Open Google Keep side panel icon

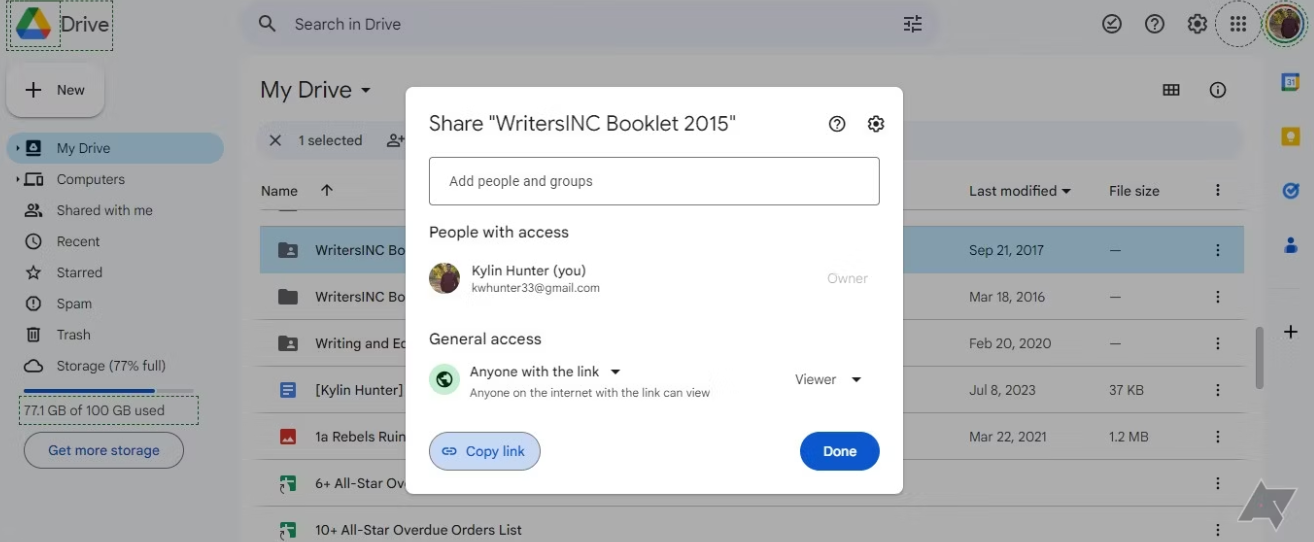(1290, 137)
